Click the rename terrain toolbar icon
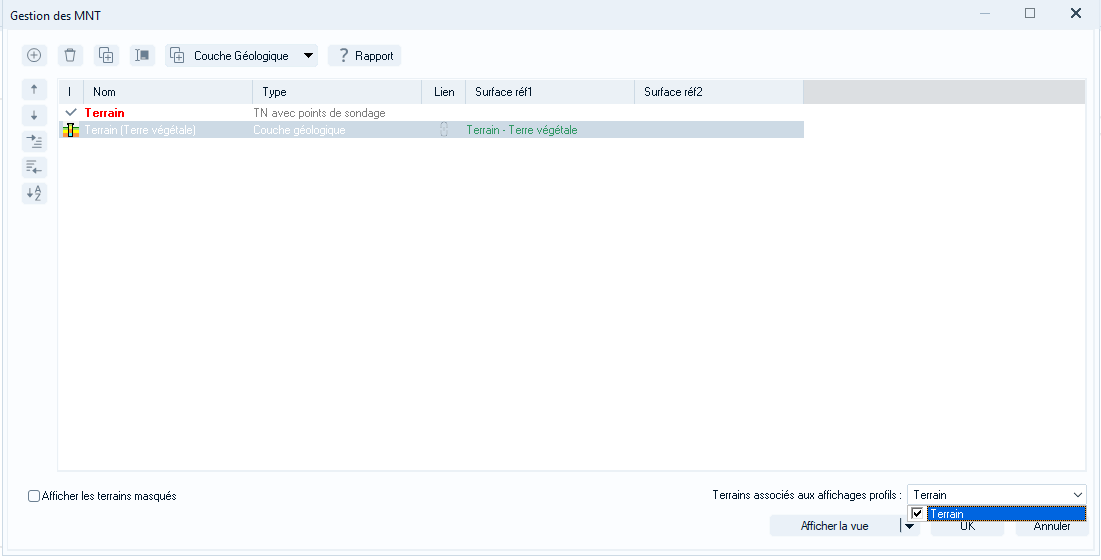Screen dimensions: 1101x560 [143, 55]
